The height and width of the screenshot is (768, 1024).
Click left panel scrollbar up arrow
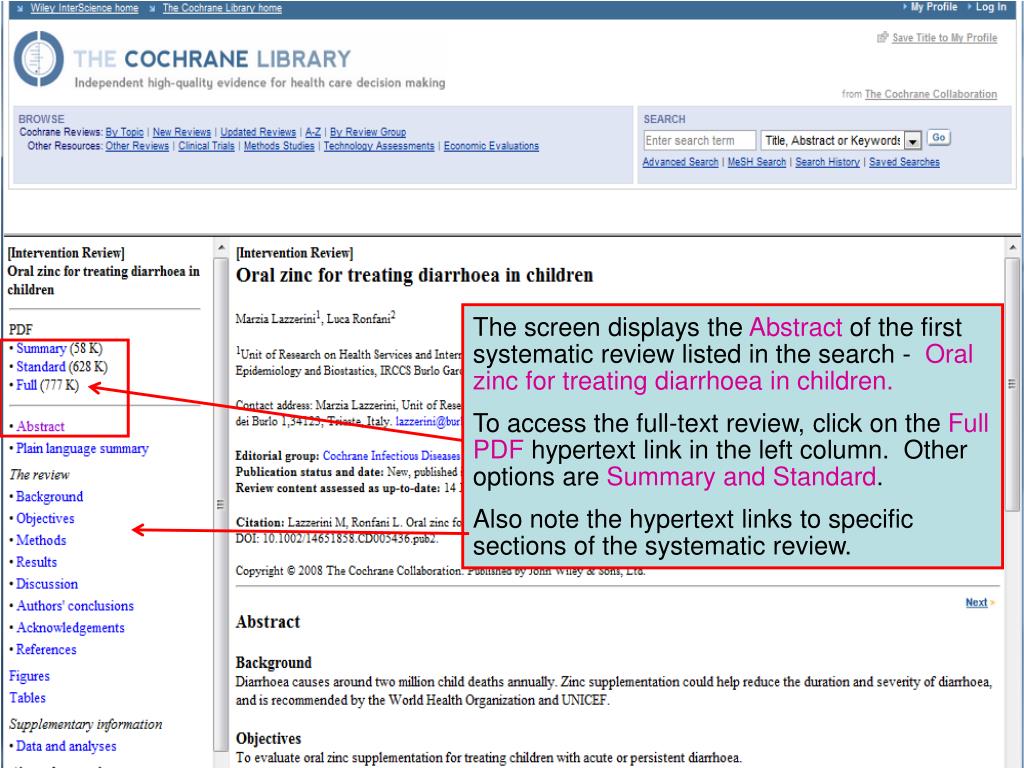(x=221, y=248)
